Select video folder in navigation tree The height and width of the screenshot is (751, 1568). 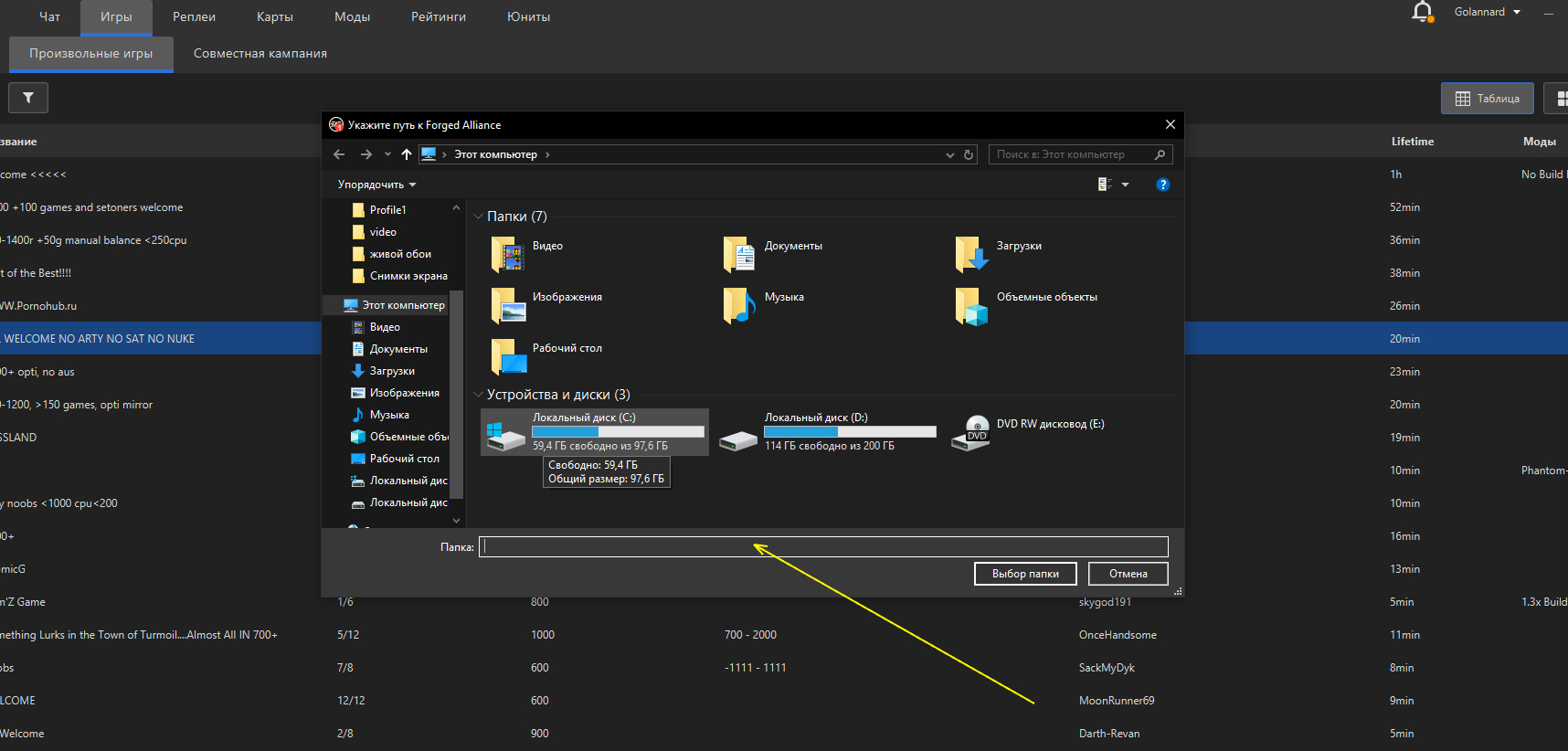[x=383, y=232]
